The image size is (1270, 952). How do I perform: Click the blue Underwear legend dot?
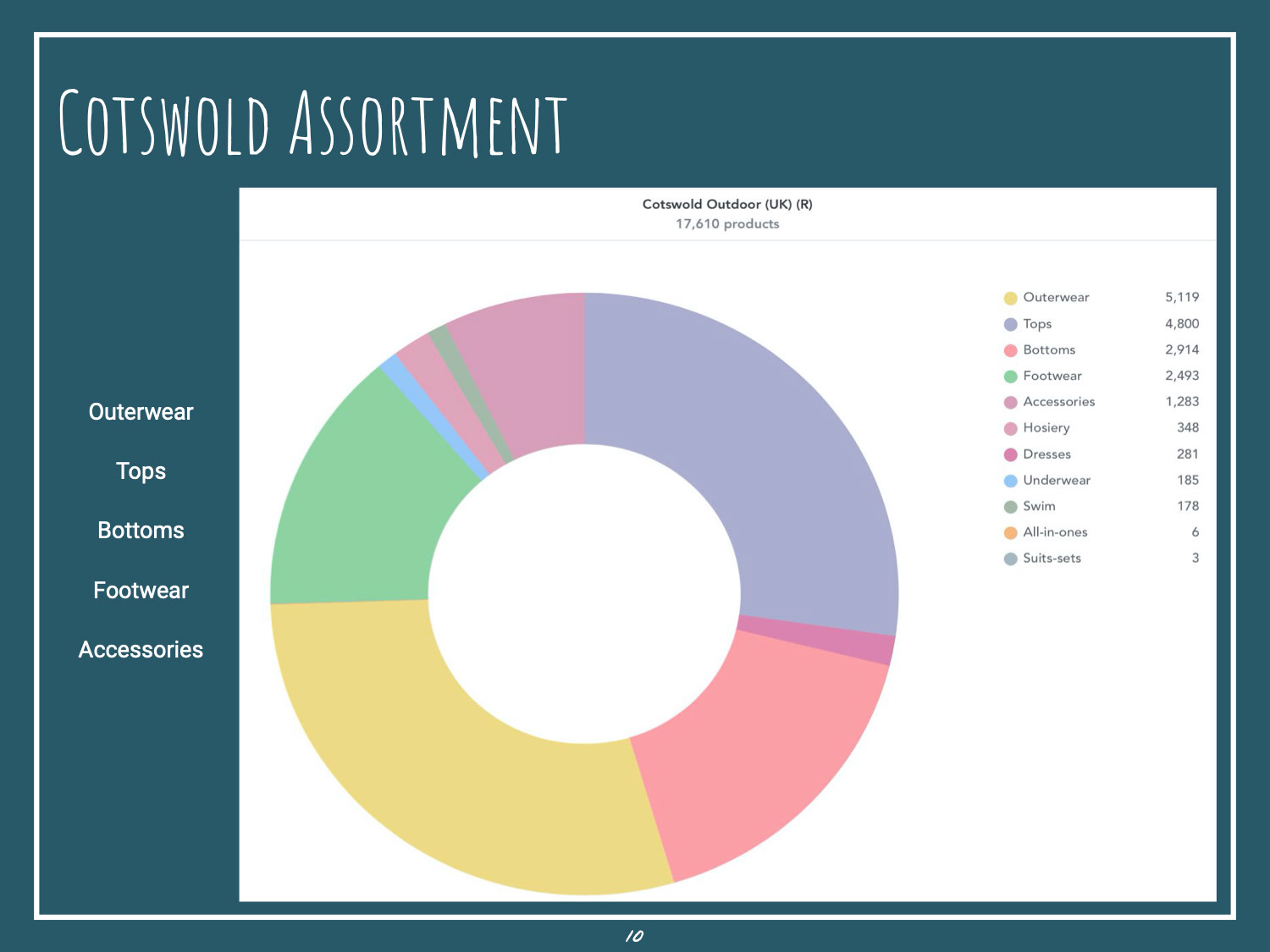click(x=1010, y=481)
